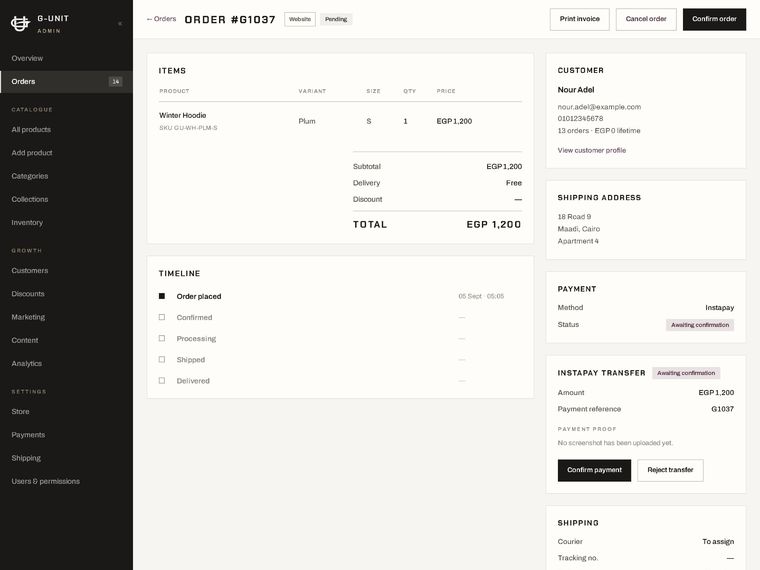Open Users & permissions settings
This screenshot has height=570, width=760.
[x=46, y=481]
